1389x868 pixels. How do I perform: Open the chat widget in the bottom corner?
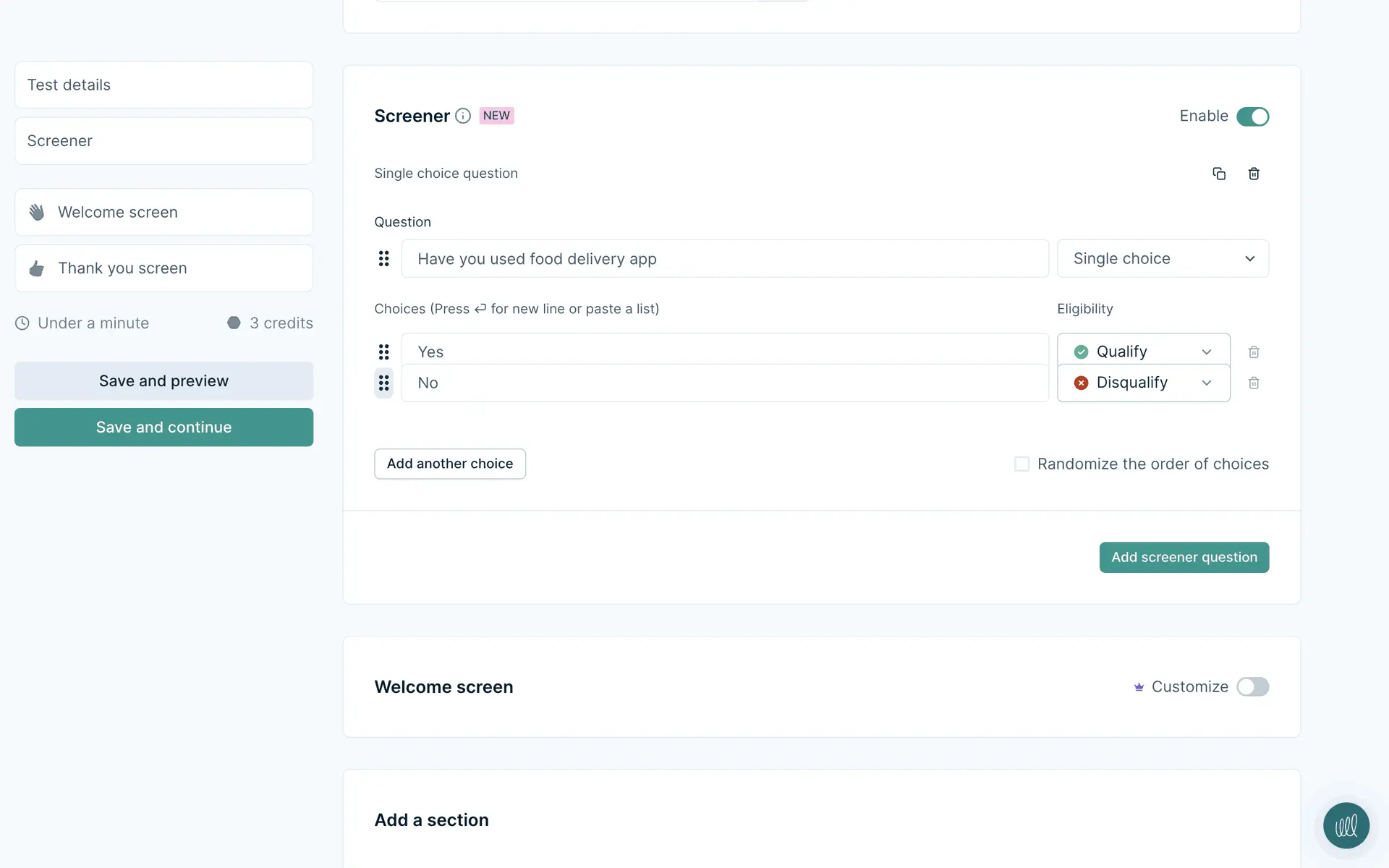tap(1346, 825)
